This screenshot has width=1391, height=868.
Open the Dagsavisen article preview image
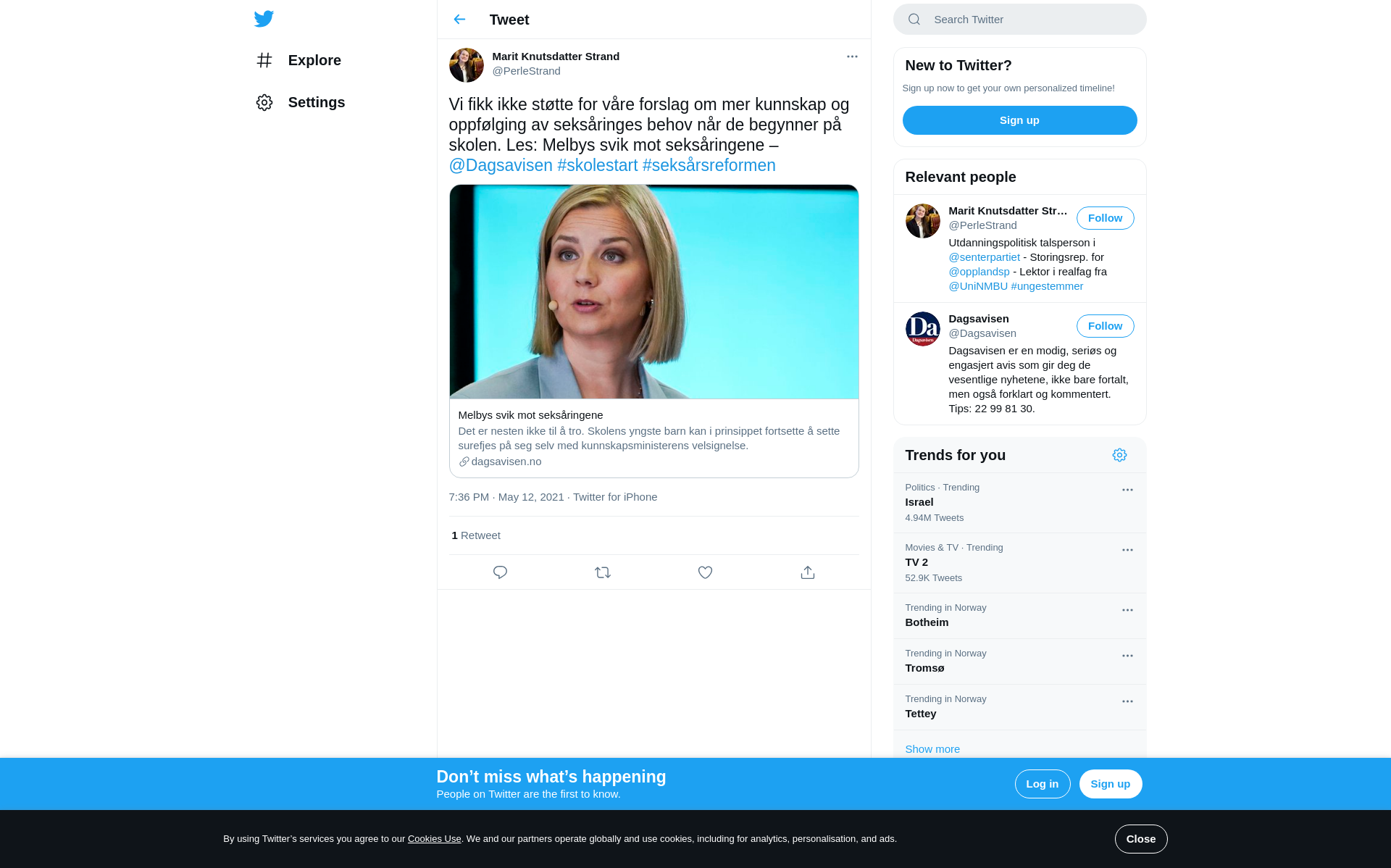pos(653,291)
